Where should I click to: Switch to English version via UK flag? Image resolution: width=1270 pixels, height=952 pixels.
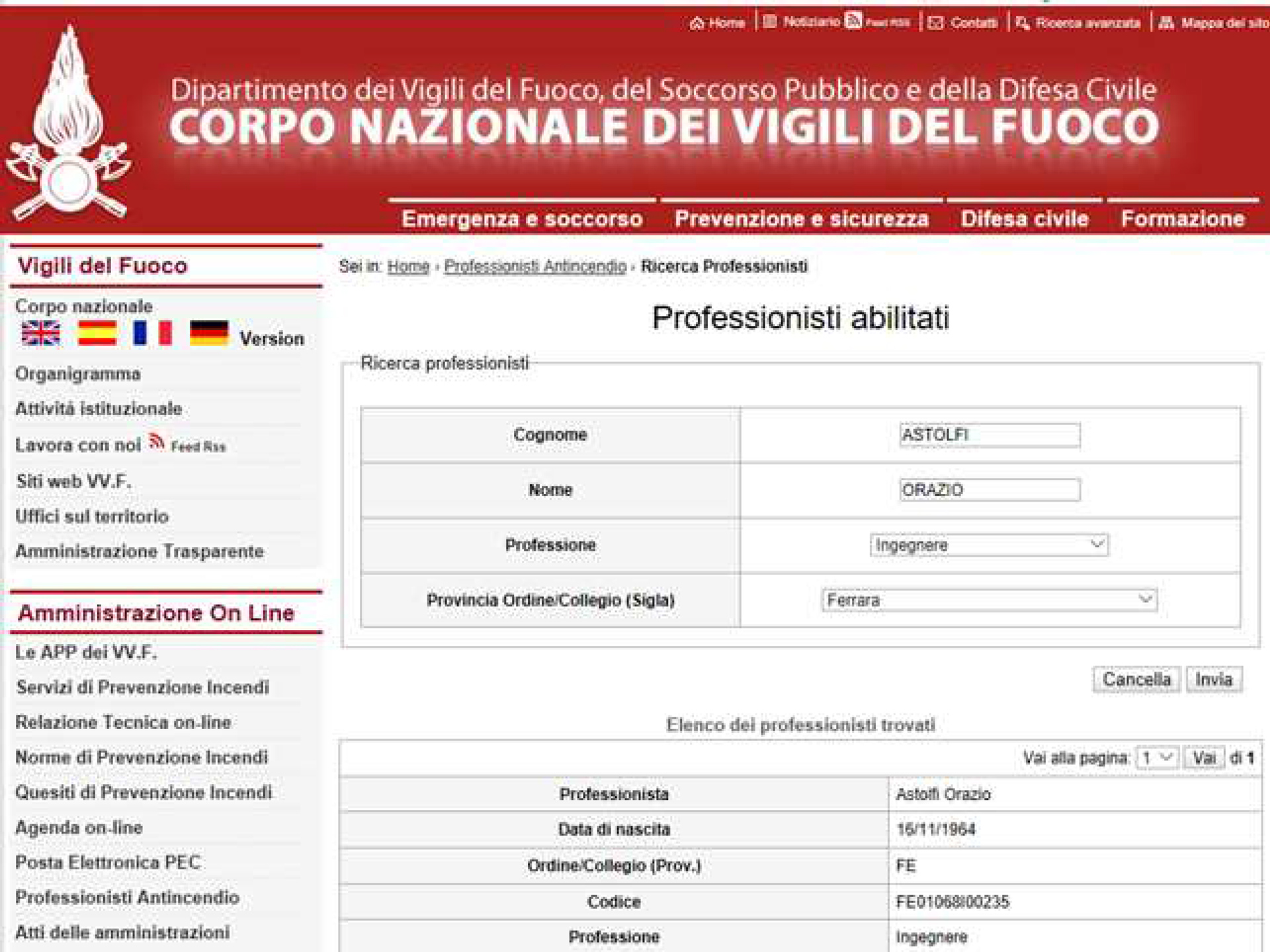click(41, 333)
